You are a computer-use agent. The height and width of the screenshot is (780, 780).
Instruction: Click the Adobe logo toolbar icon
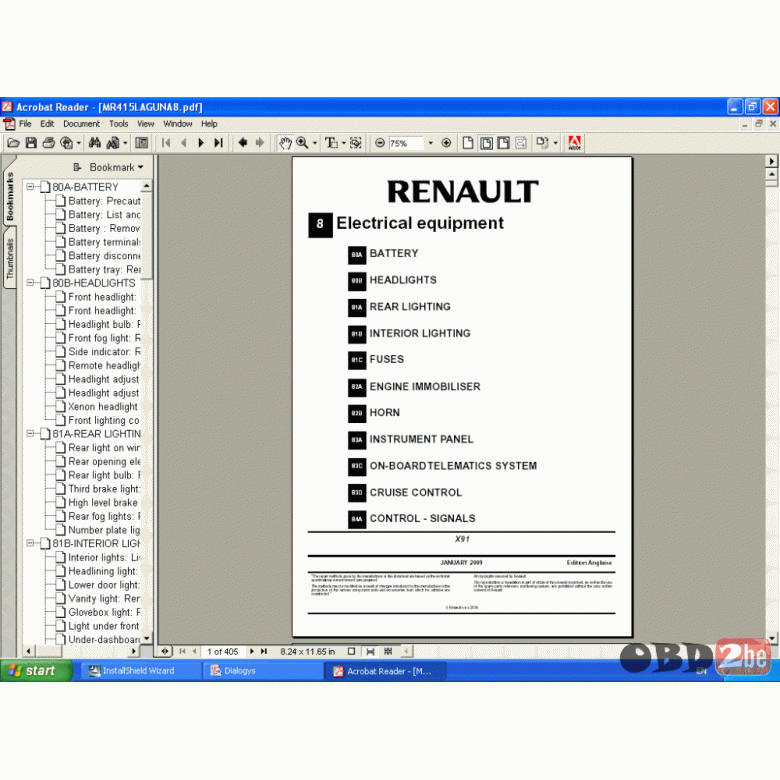[575, 143]
